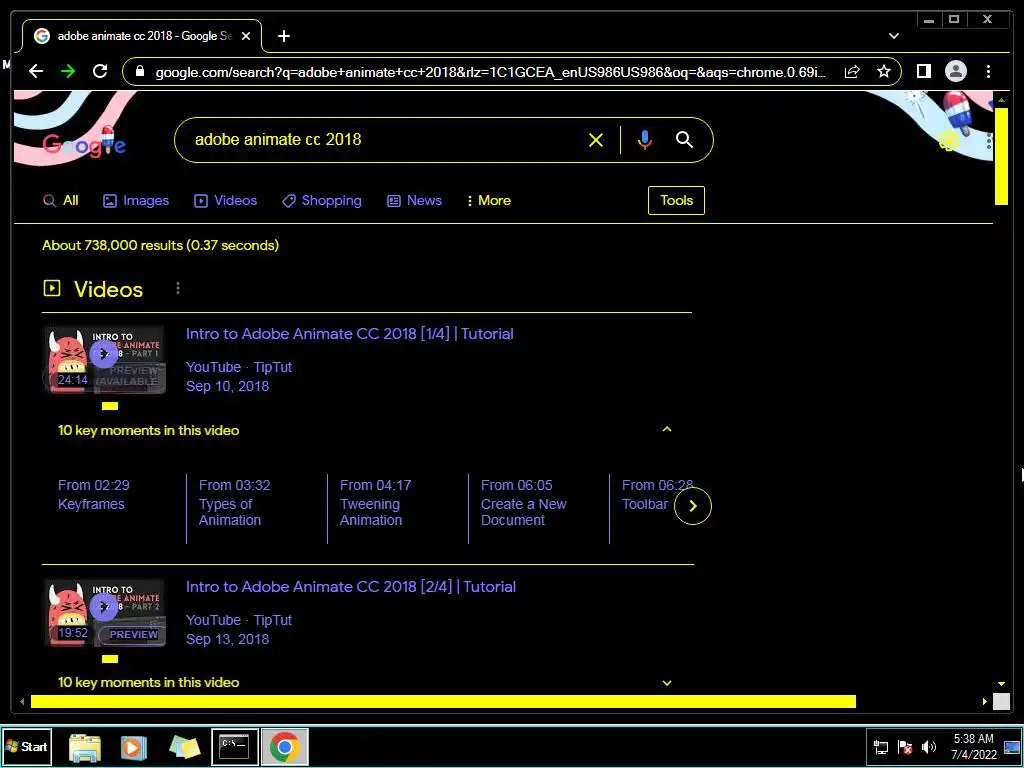Go back to the previous page

pyautogui.click(x=36, y=71)
